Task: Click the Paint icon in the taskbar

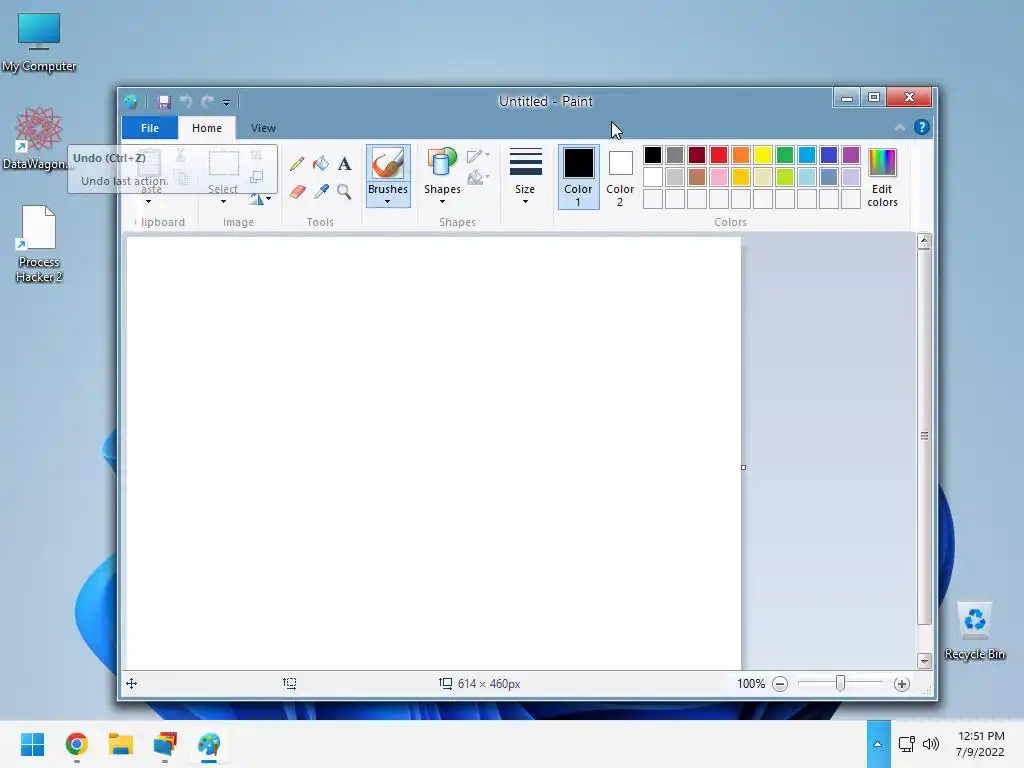Action: 209,744
